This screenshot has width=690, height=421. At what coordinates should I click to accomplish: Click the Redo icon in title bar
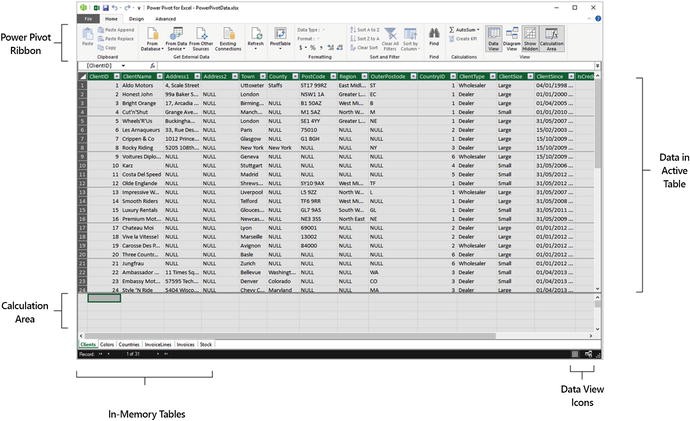click(127, 8)
